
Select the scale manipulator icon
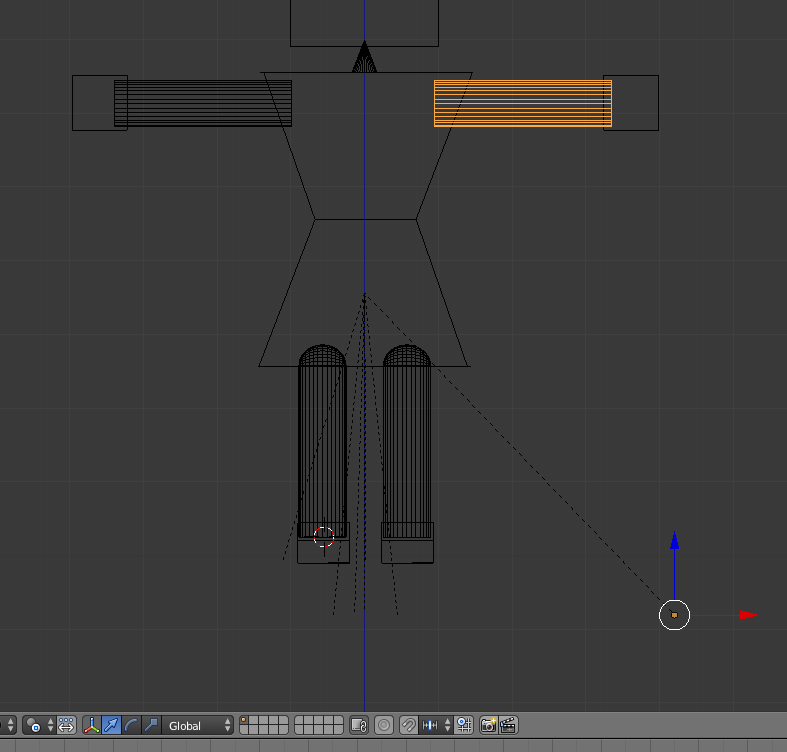point(151,725)
